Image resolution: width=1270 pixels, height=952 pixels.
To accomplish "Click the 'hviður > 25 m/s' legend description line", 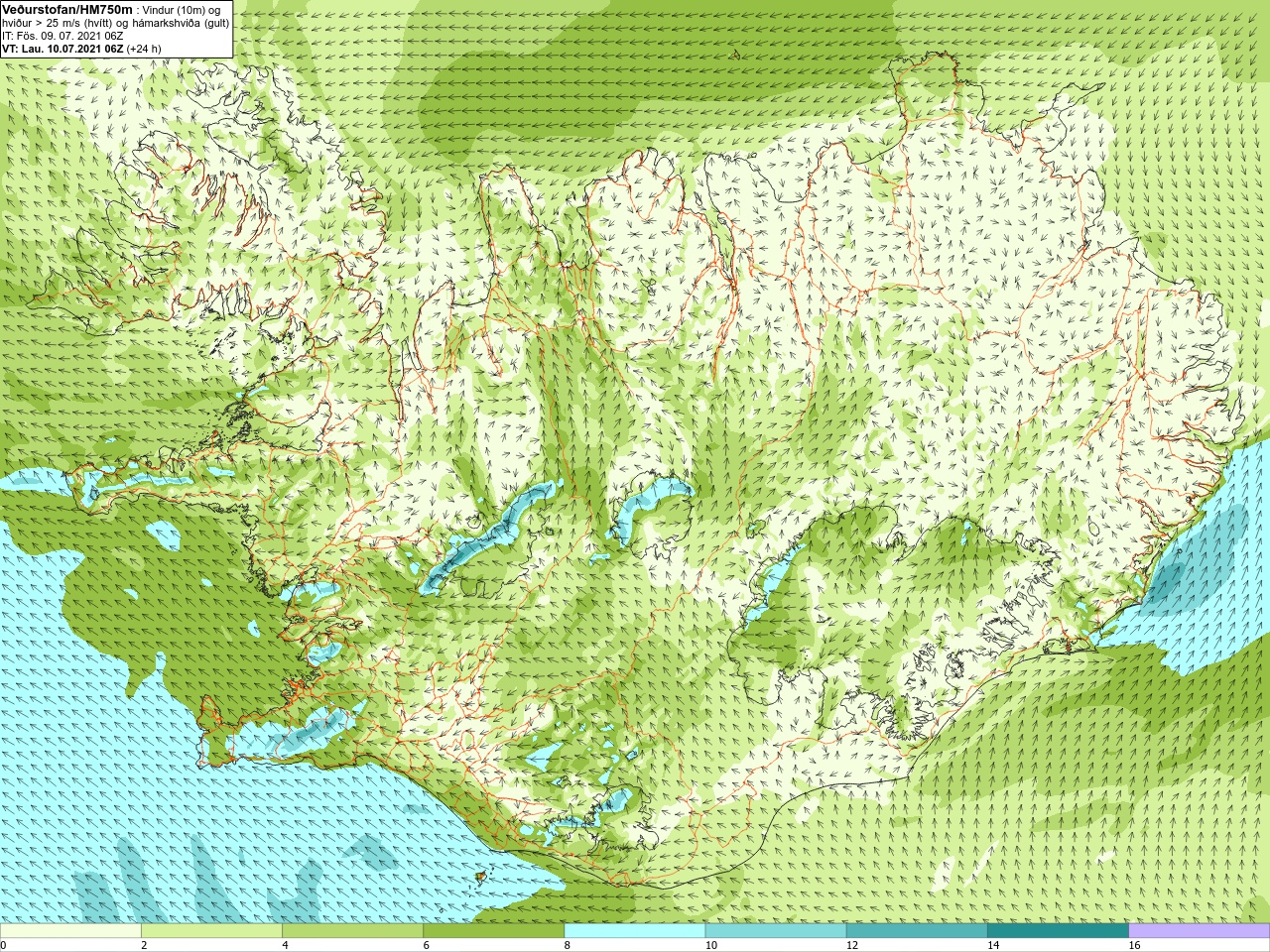I will 116,23.
